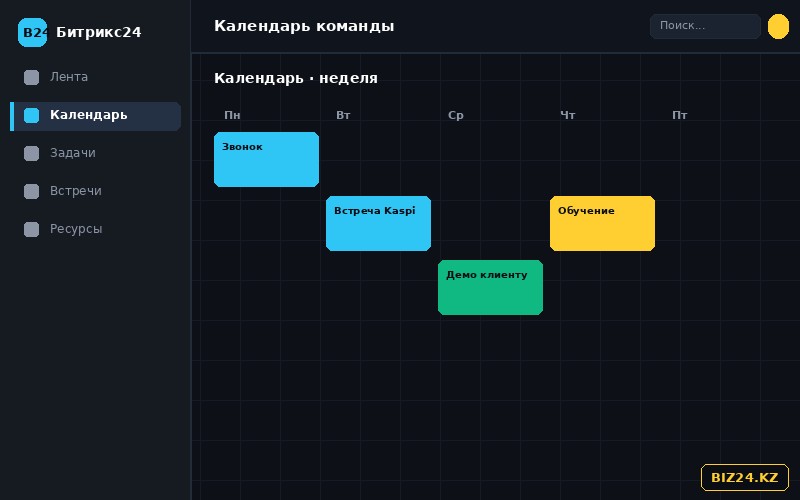Click the Ср day header
The image size is (800, 500).
456,115
